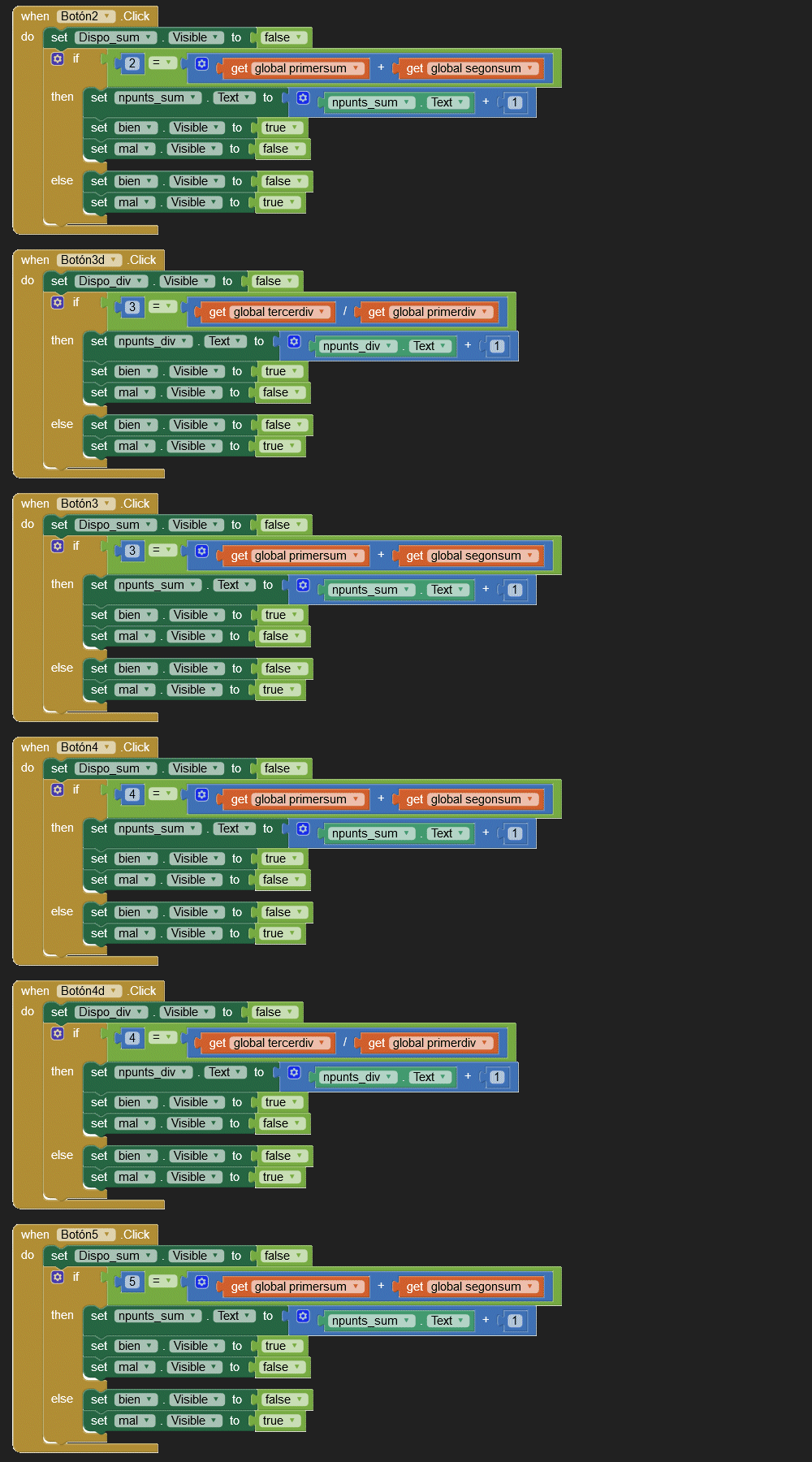This screenshot has height=1462, width=812.
Task: Open the if-block mutator gear in Botón3d handler
Action: click(x=58, y=302)
